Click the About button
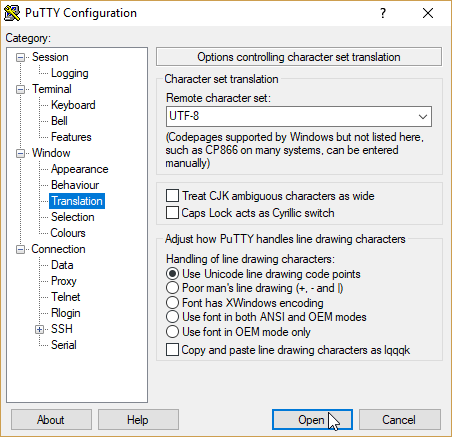This screenshot has width=452, height=437. [x=51, y=420]
